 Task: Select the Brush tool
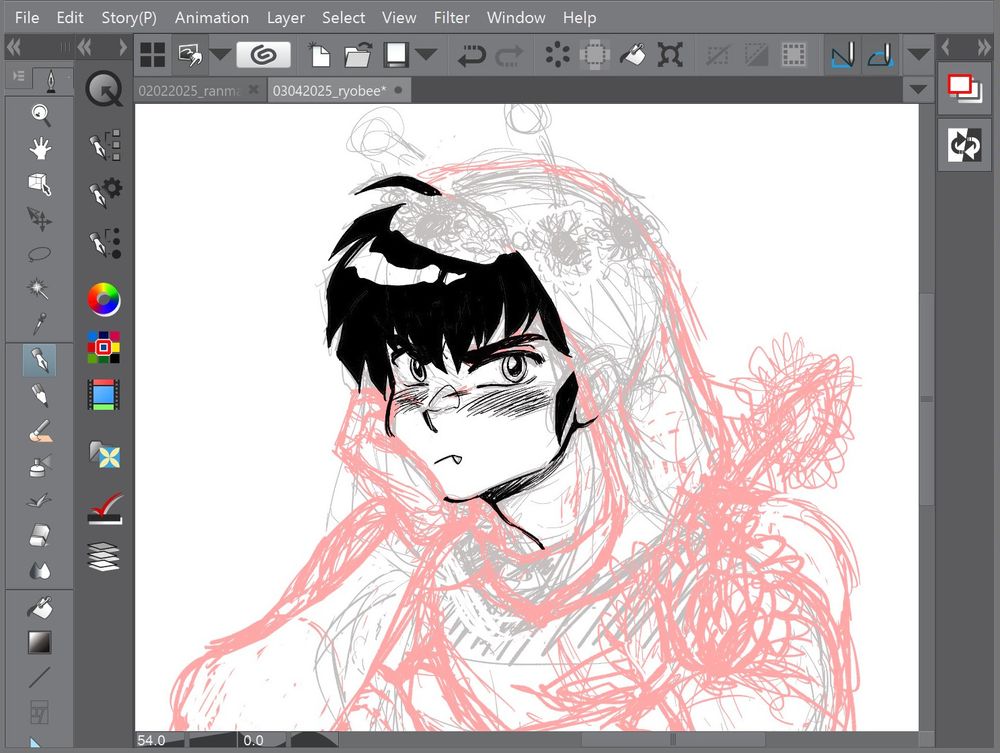(40, 431)
